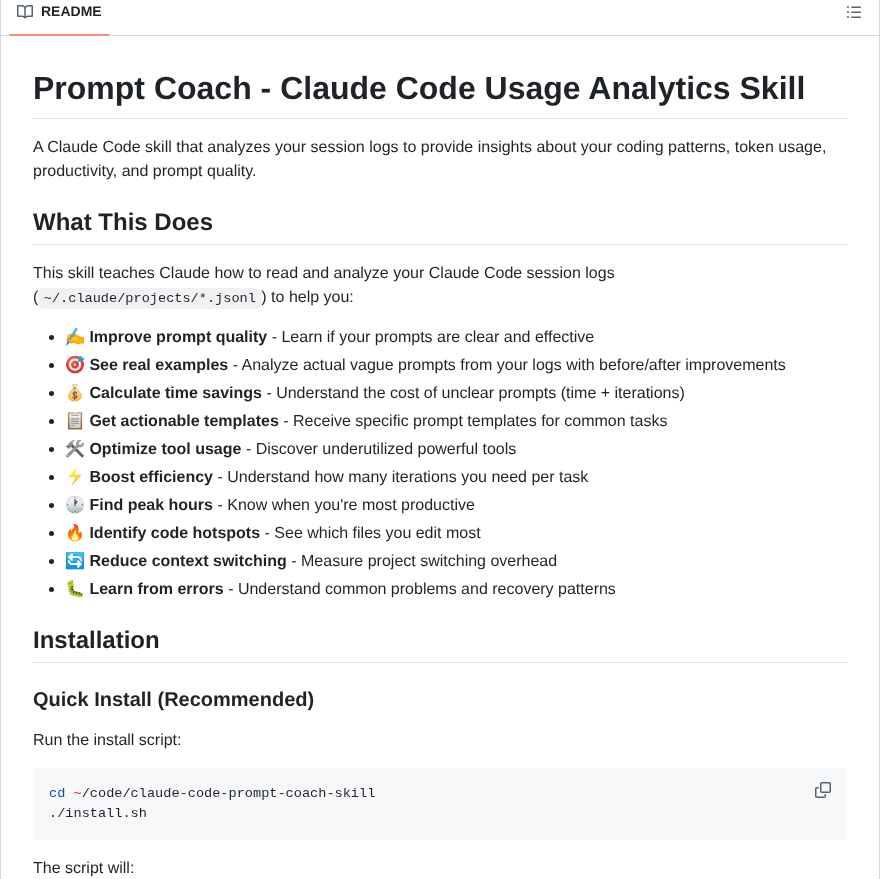Click the Quick Install (Recommended) heading
The width and height of the screenshot is (880, 879).
click(173, 699)
